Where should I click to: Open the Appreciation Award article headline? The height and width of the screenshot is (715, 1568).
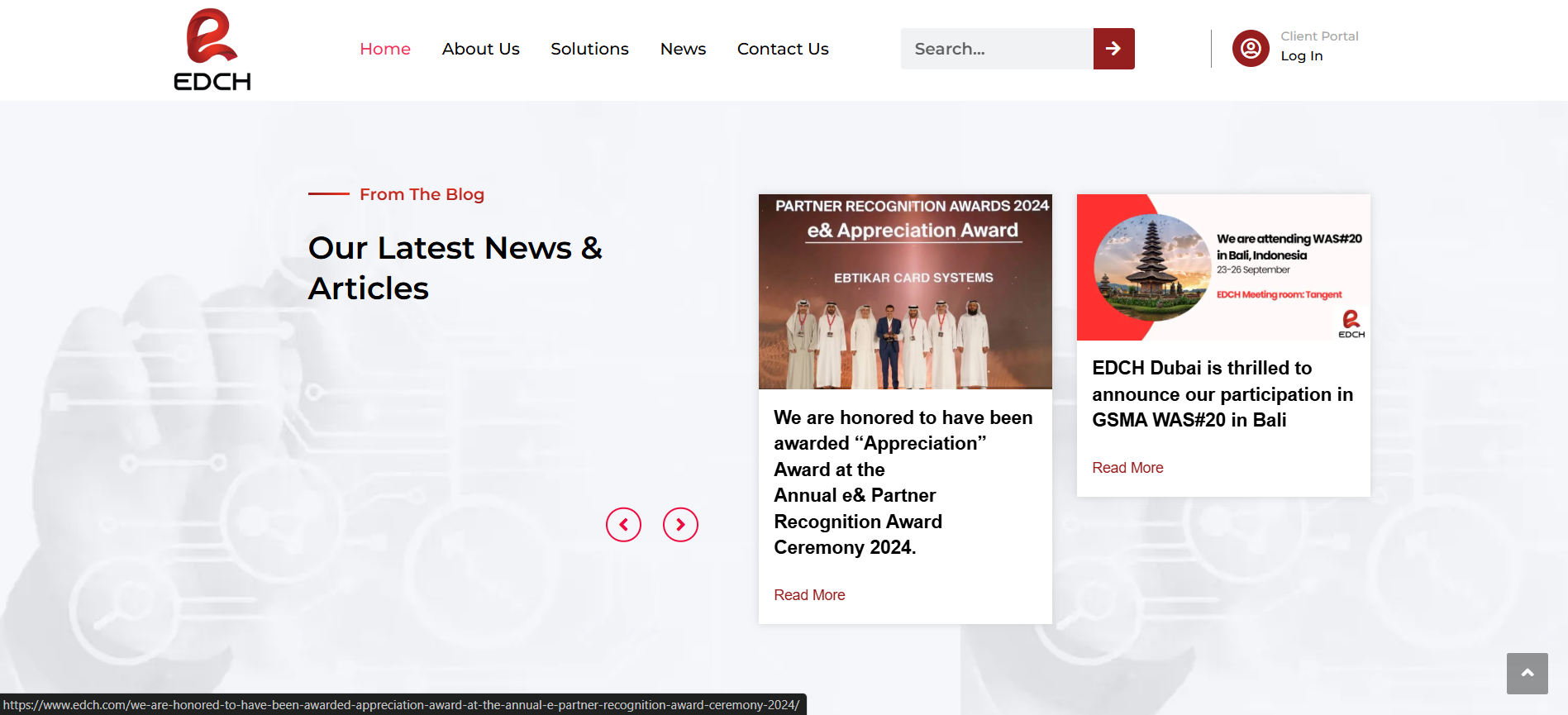coord(903,482)
